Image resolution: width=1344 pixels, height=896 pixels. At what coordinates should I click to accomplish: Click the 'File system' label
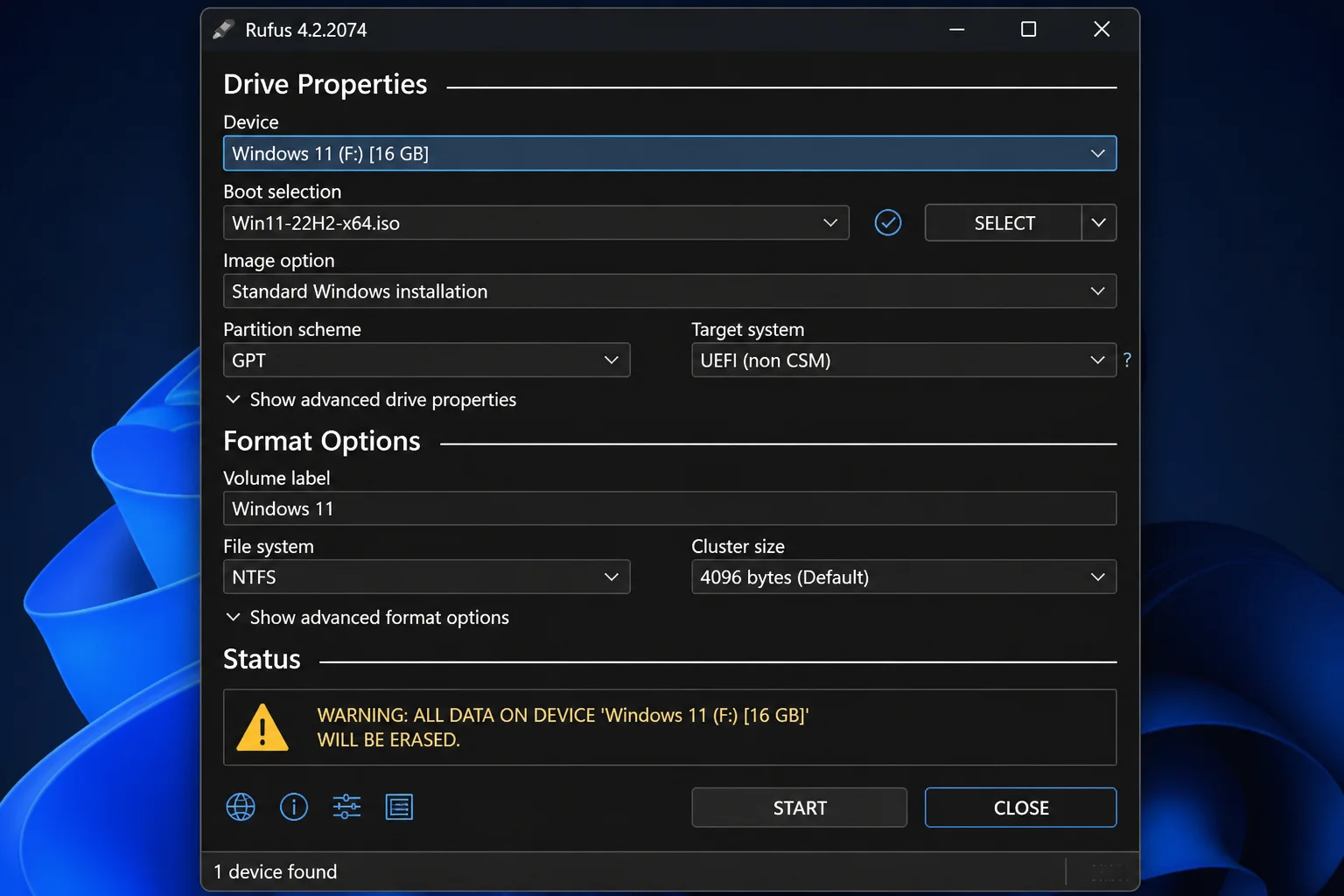coord(269,547)
